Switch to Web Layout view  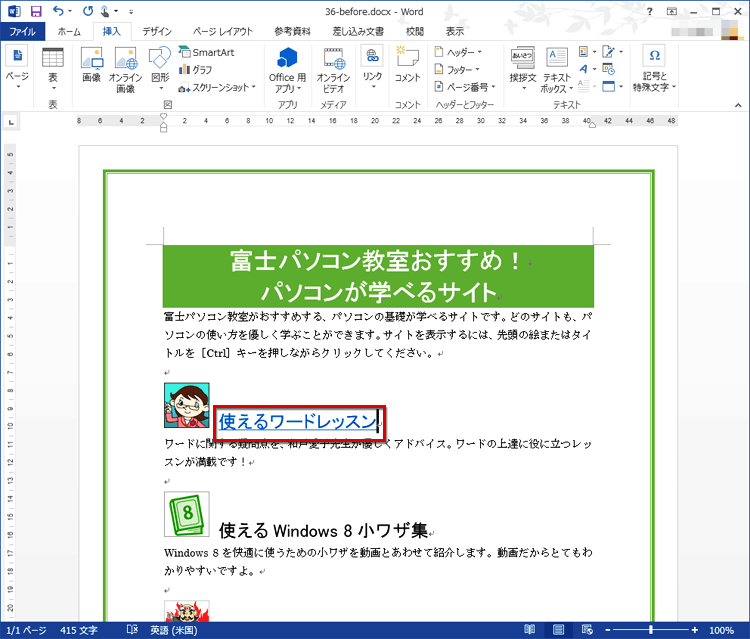587,630
